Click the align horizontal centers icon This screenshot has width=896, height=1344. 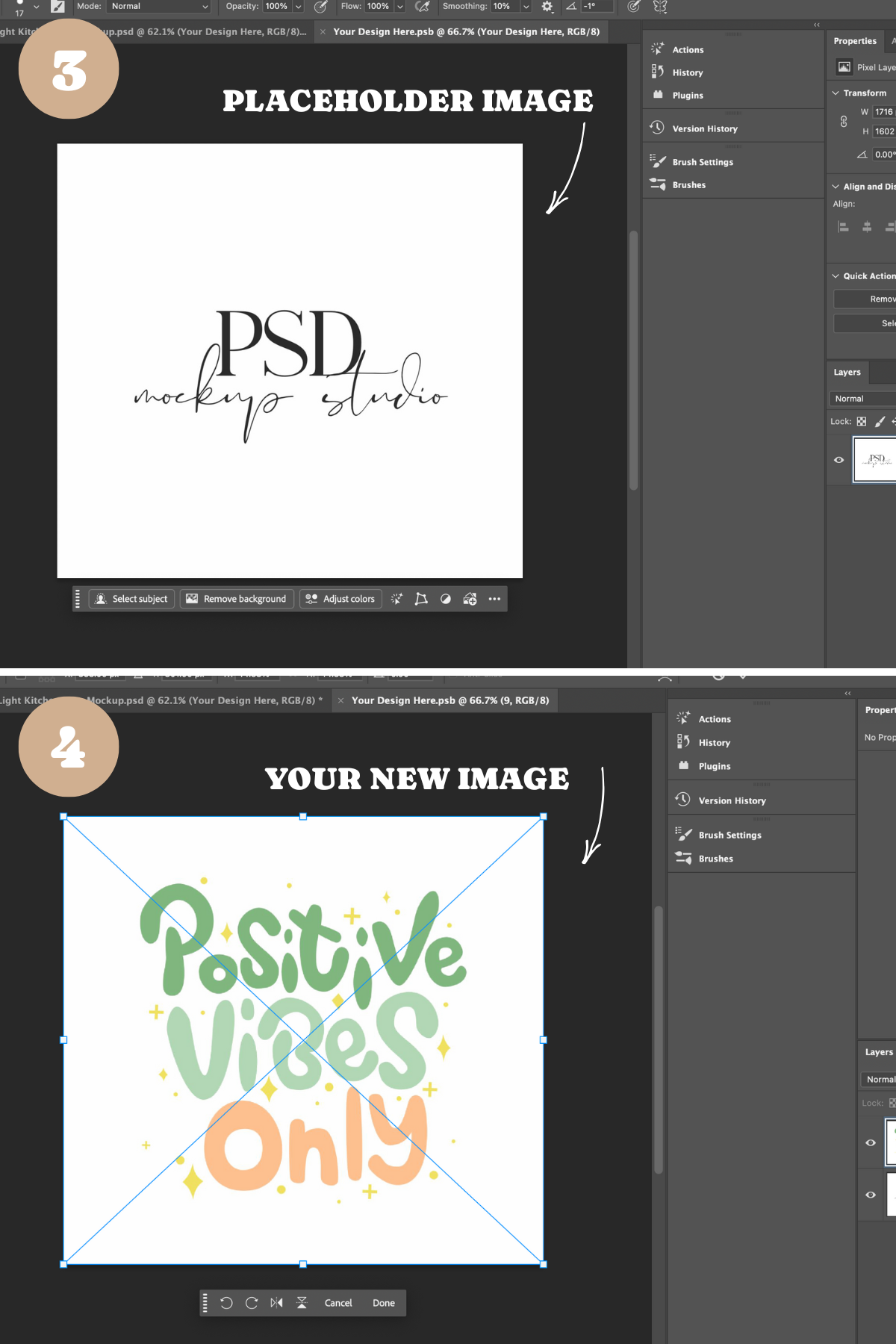[867, 227]
